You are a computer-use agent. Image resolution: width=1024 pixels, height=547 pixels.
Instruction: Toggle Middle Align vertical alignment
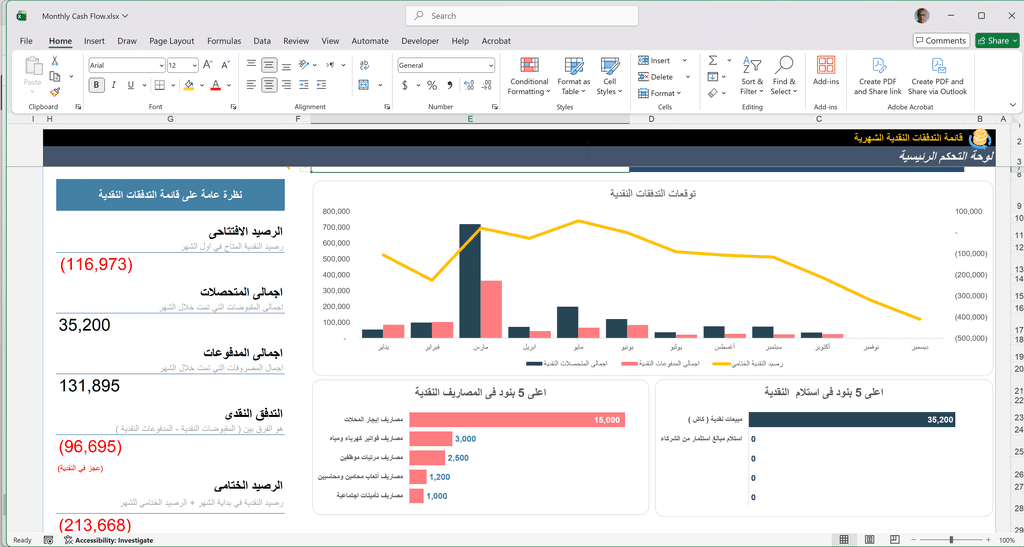(269, 65)
